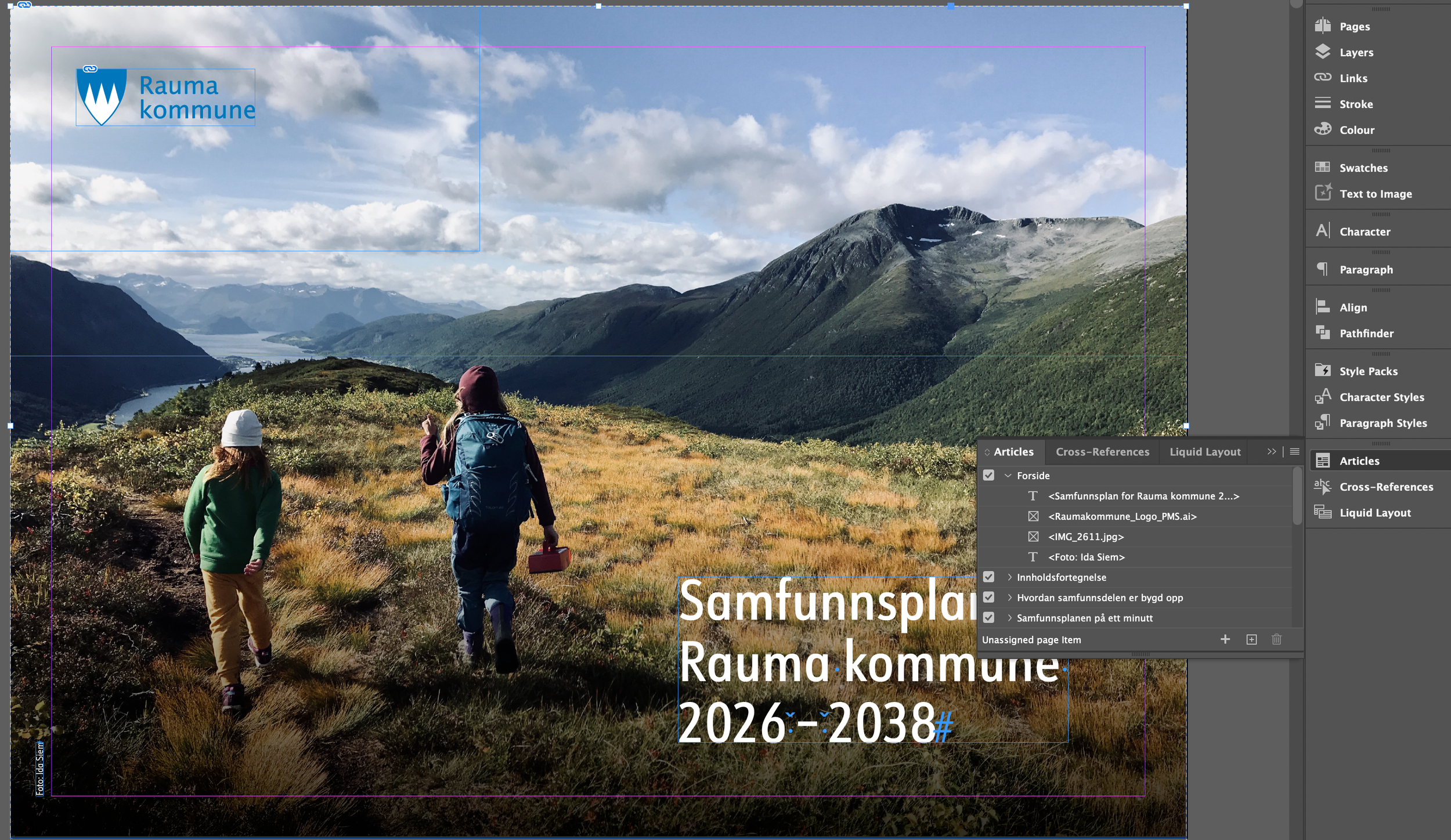Image resolution: width=1451 pixels, height=840 pixels.
Task: Open the Articles panel hamburger menu
Action: 1294,452
